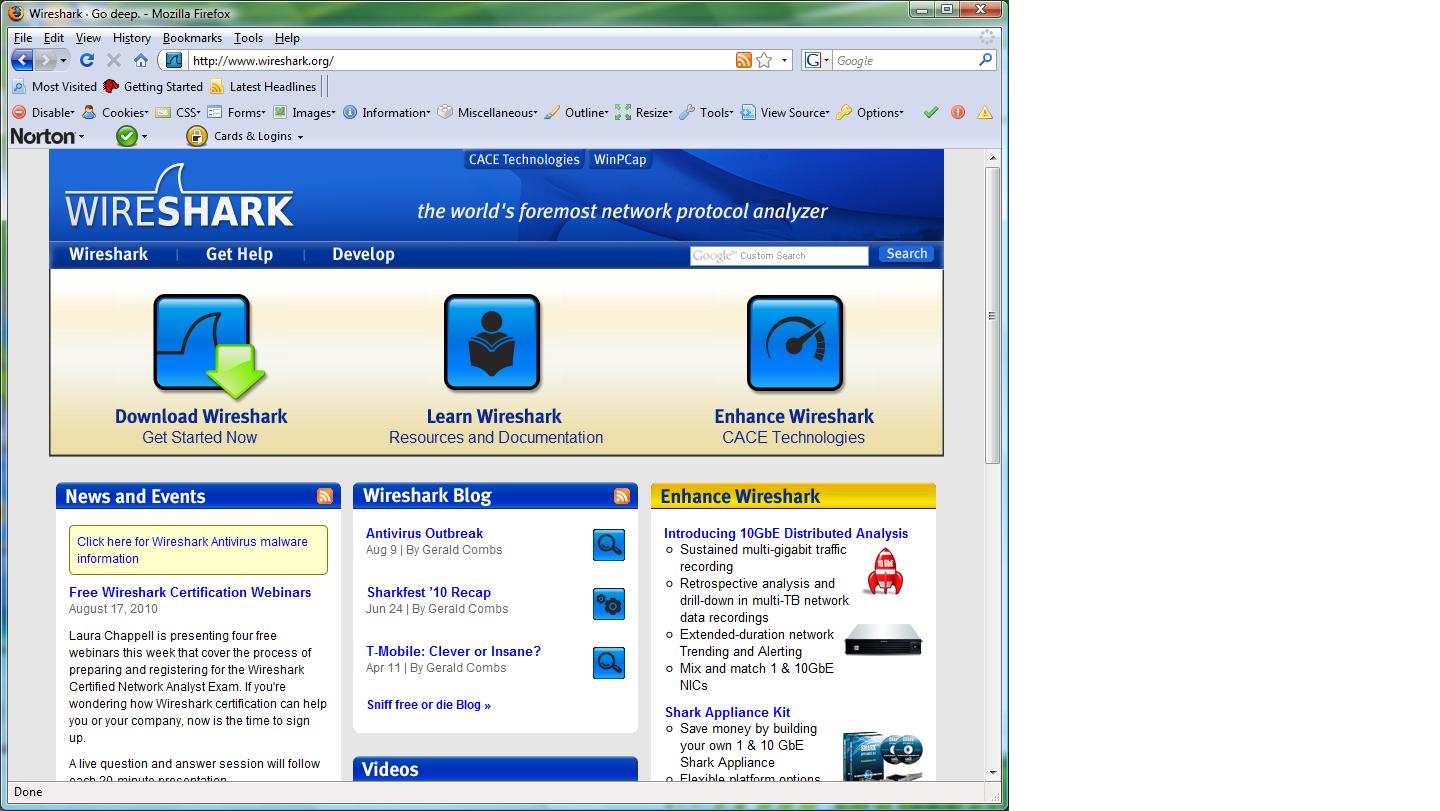Expand the Images toolbar dropdown
The image size is (1440, 811).
click(x=304, y=113)
